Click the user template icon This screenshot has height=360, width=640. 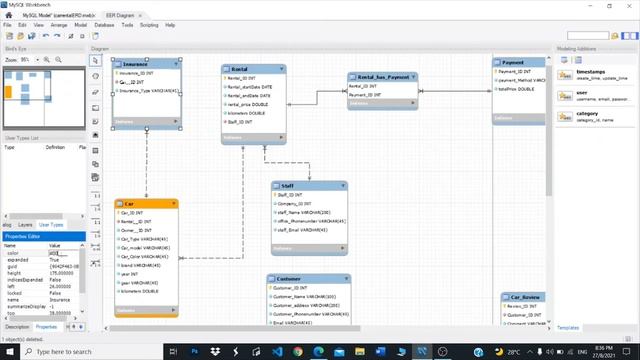click(x=565, y=96)
